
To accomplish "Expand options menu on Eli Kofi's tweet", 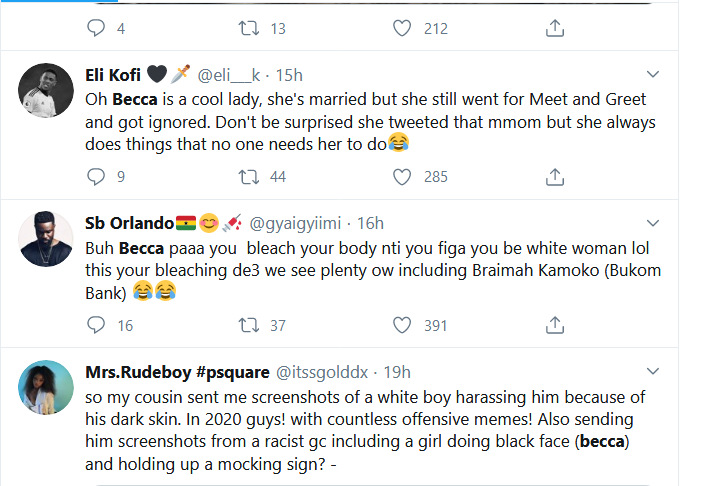I will pyautogui.click(x=653, y=75).
